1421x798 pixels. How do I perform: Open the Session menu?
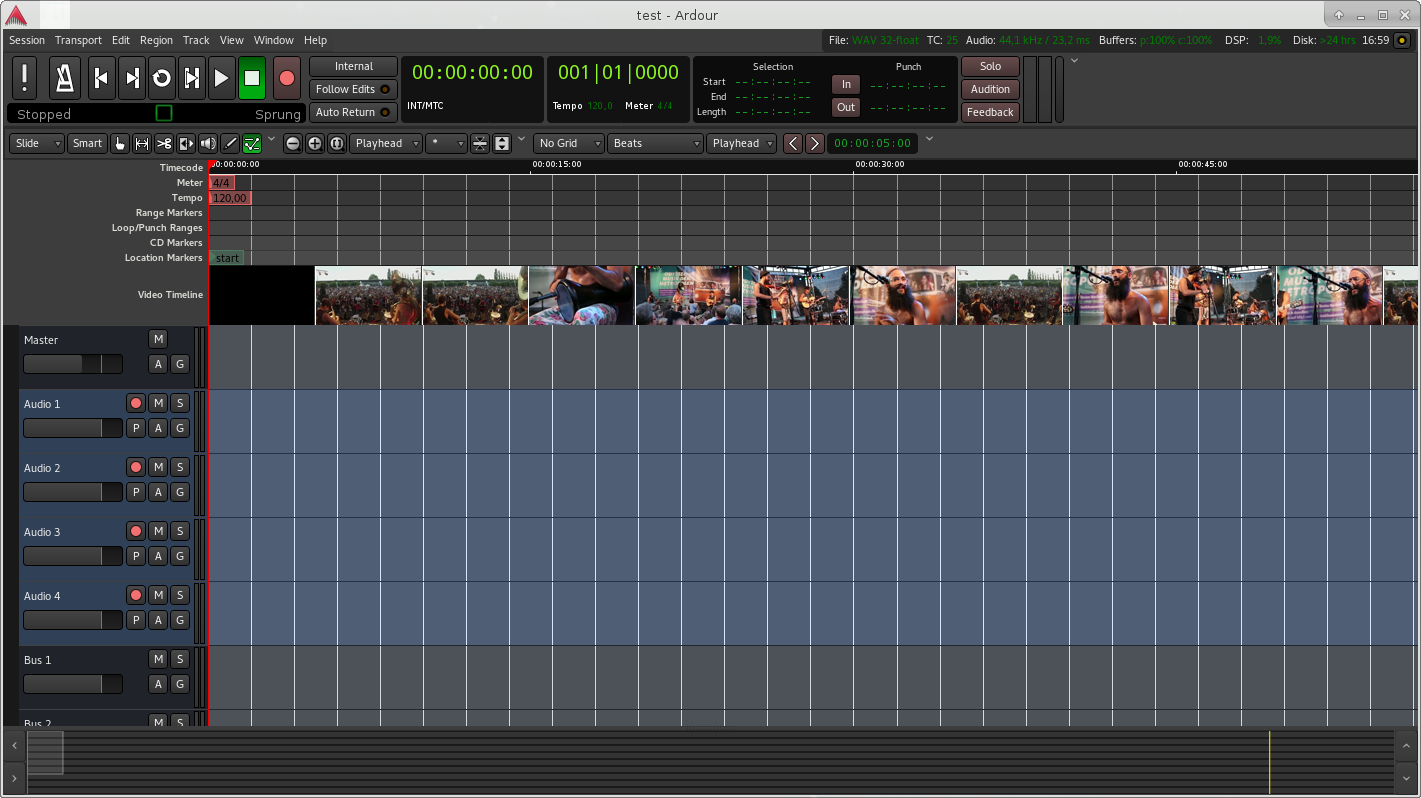point(27,40)
